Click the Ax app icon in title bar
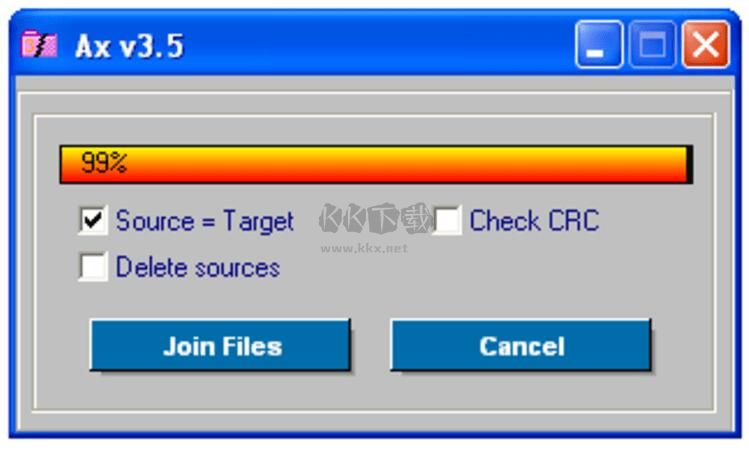This screenshot has height=451, width=749. 39,45
